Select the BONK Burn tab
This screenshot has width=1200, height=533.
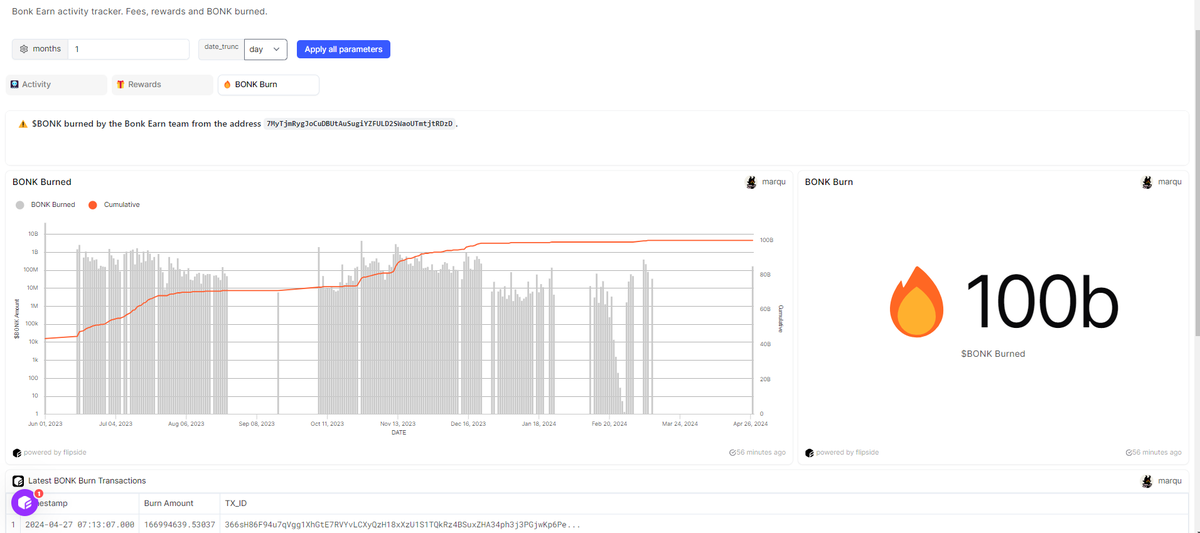[268, 85]
